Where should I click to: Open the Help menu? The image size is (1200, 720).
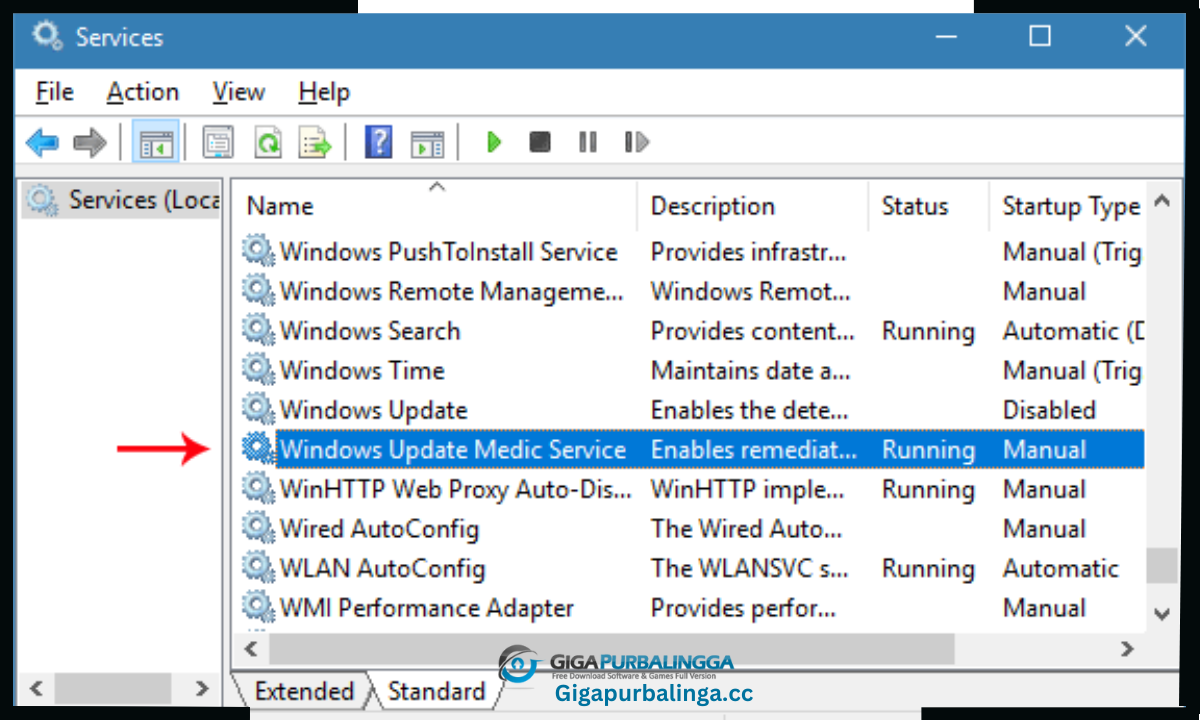324,92
